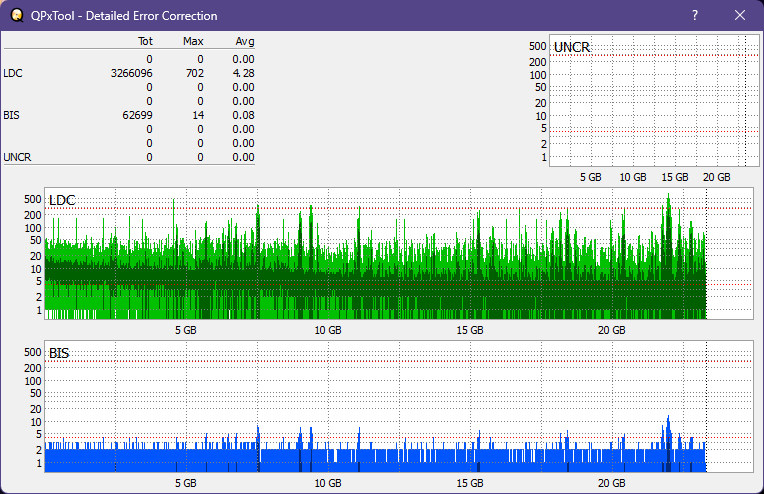
Task: Click LDC average value 4.28
Action: pos(243,73)
